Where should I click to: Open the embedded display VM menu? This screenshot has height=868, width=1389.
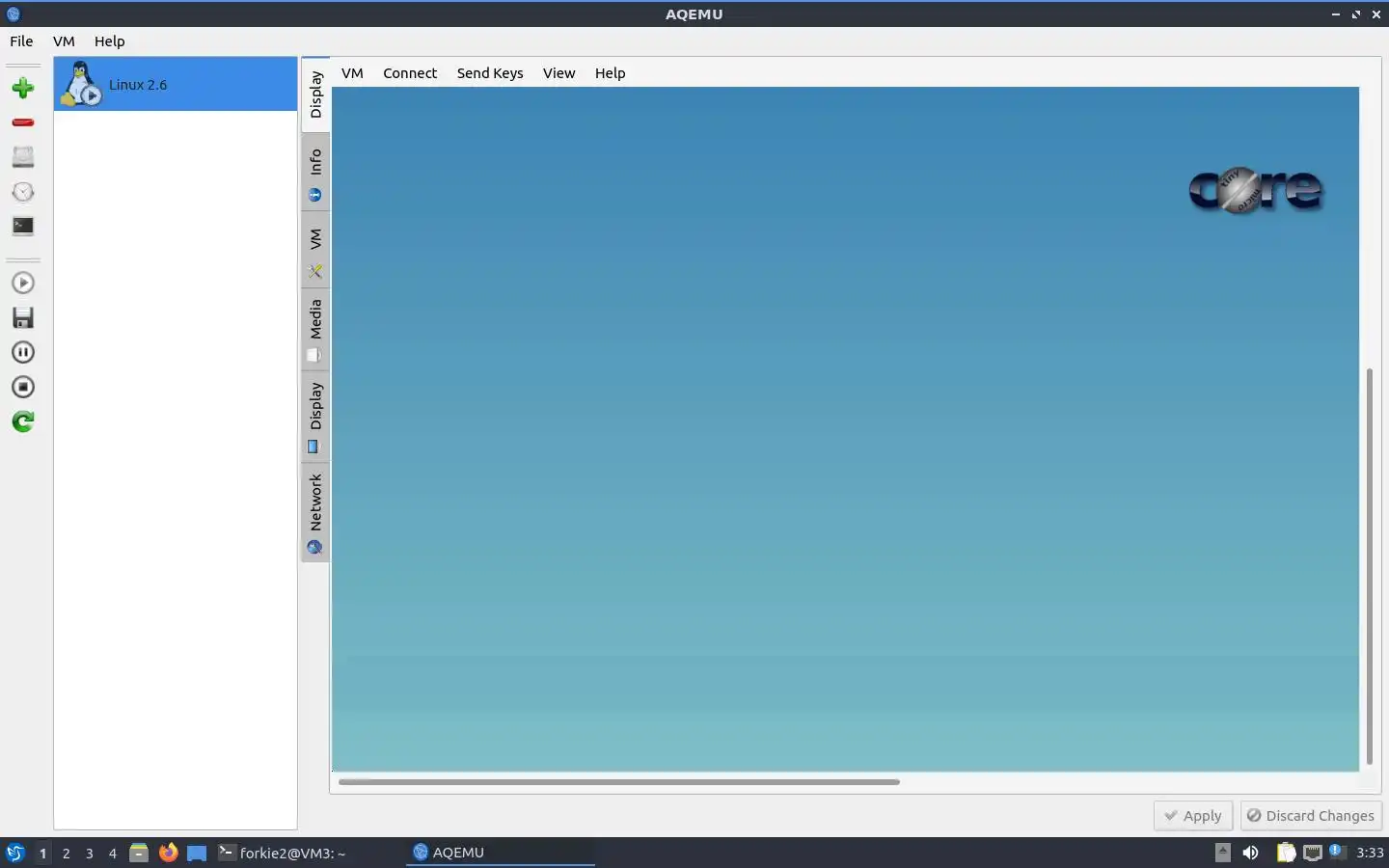coord(352,73)
